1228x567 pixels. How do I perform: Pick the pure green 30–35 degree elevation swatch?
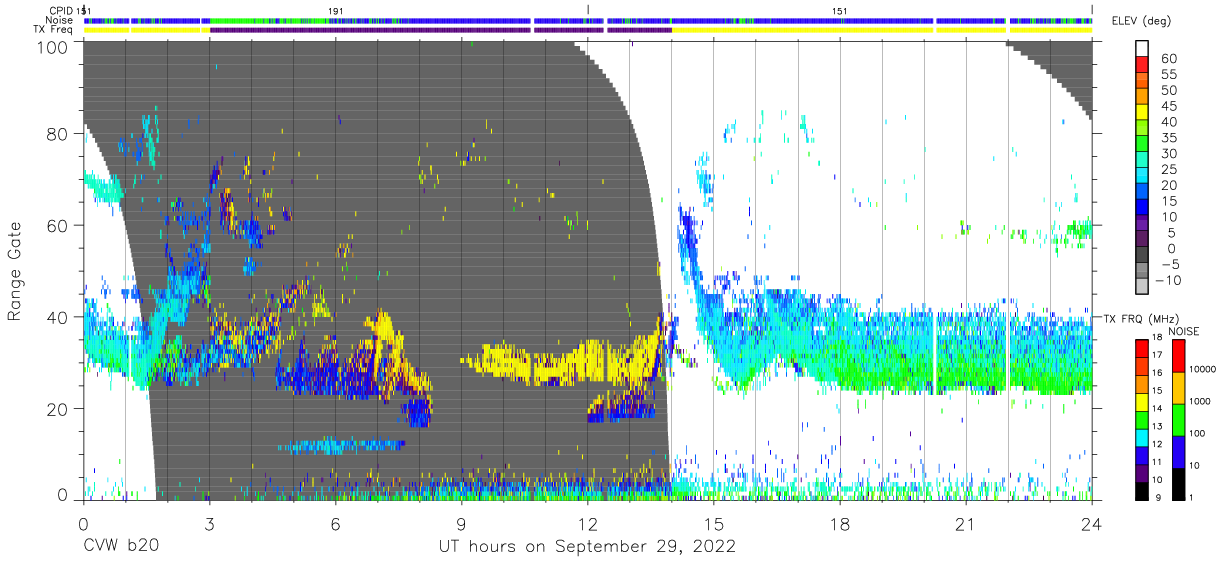click(1142, 145)
